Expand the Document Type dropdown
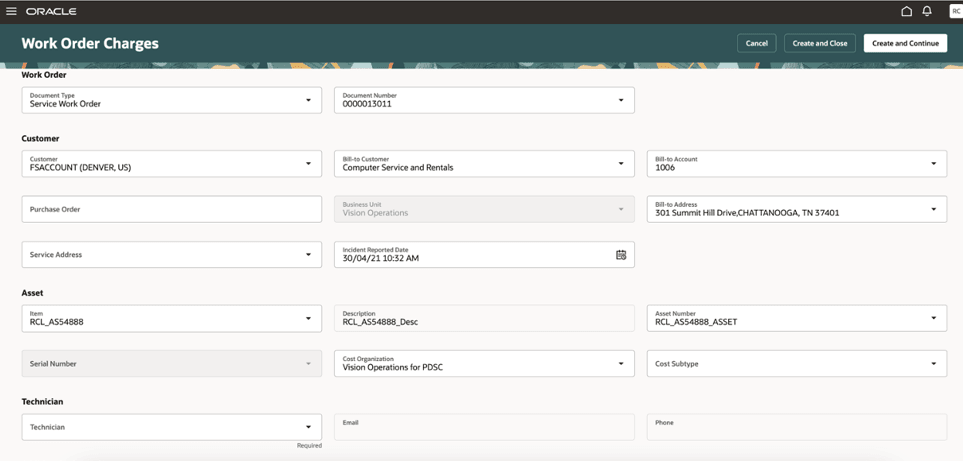Viewport: 963px width, 461px height. coord(308,100)
